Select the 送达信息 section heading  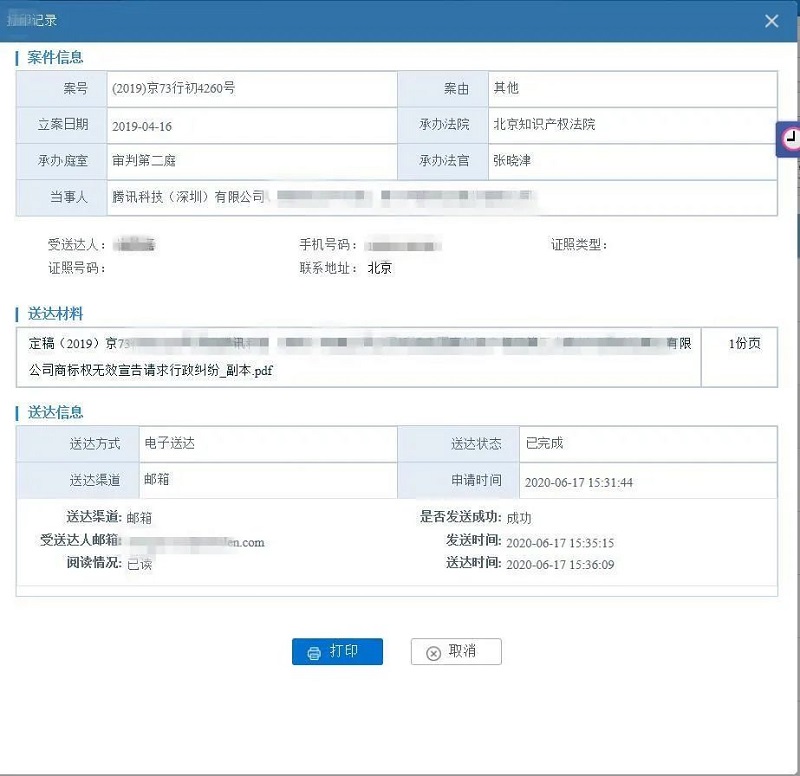[x=55, y=412]
